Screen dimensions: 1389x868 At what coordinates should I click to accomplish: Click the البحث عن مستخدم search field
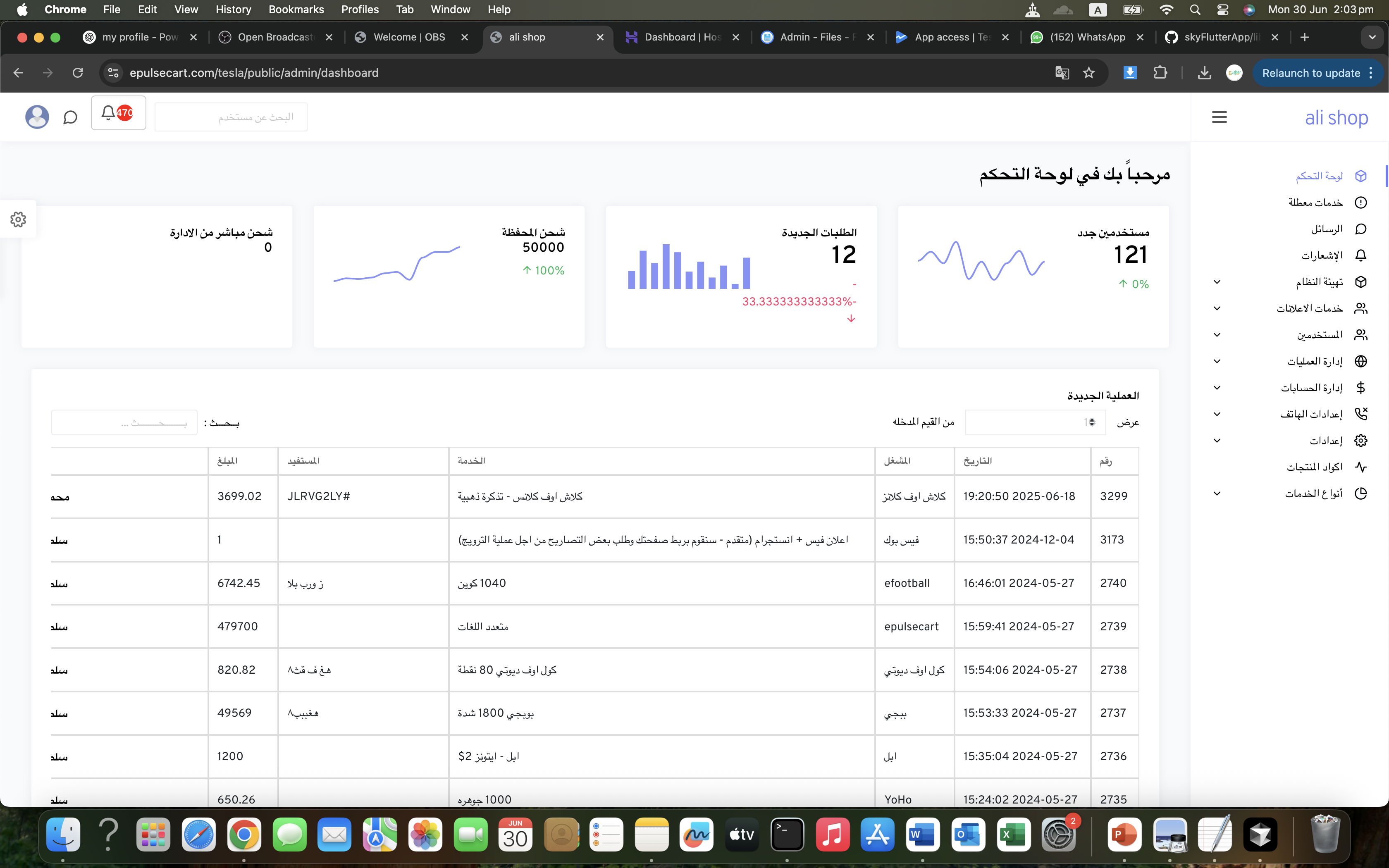[231, 117]
